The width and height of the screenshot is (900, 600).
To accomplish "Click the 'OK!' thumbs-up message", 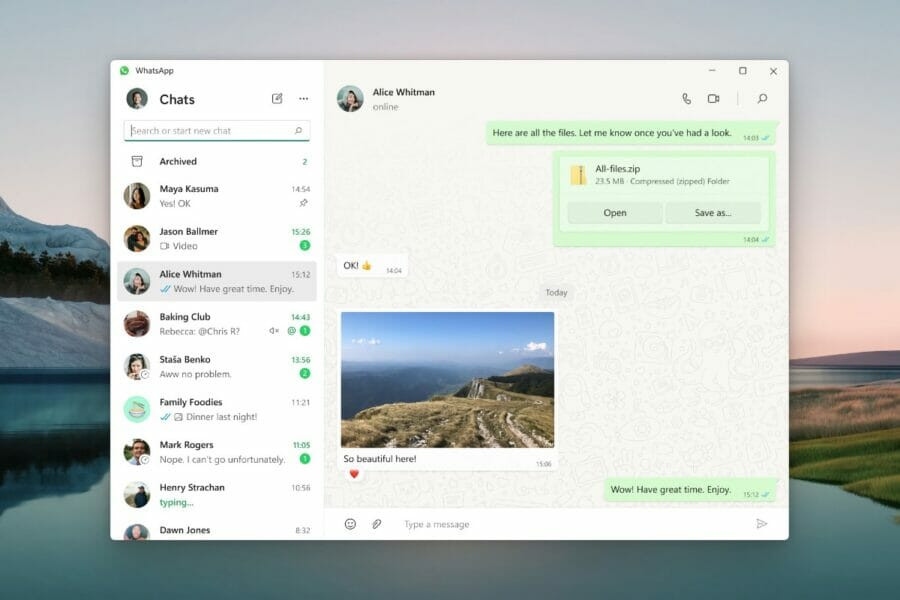I will [372, 266].
